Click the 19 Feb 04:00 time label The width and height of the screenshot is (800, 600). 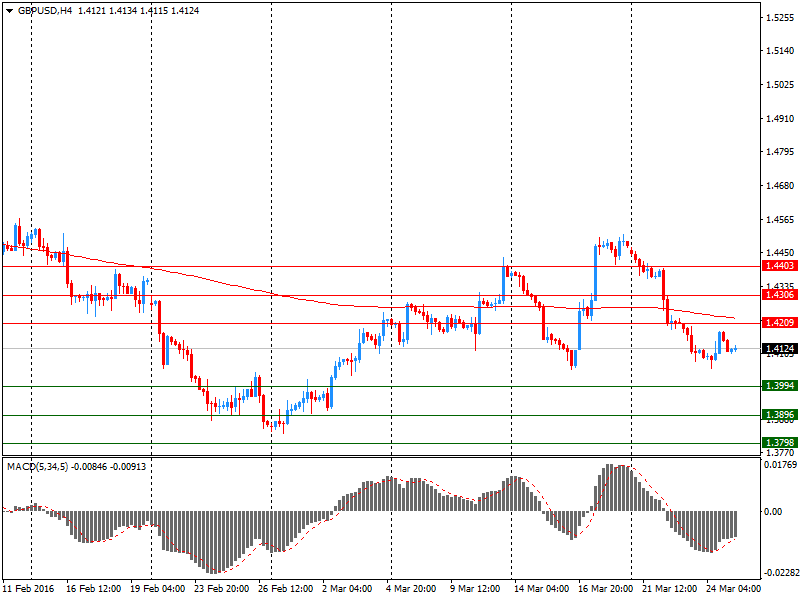pyautogui.click(x=158, y=589)
